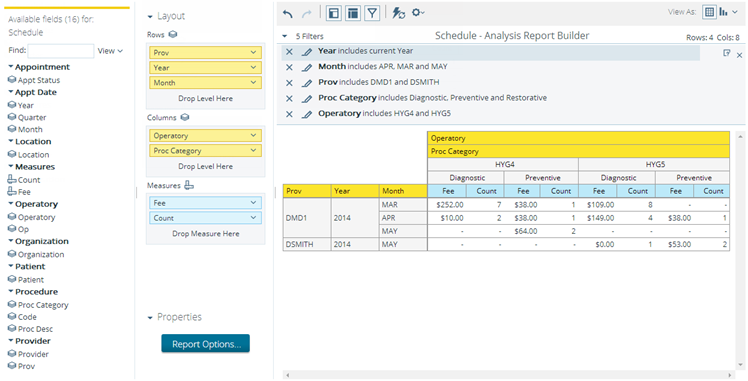Collapse the Procedure field group
The image size is (748, 381).
[x=10, y=291]
